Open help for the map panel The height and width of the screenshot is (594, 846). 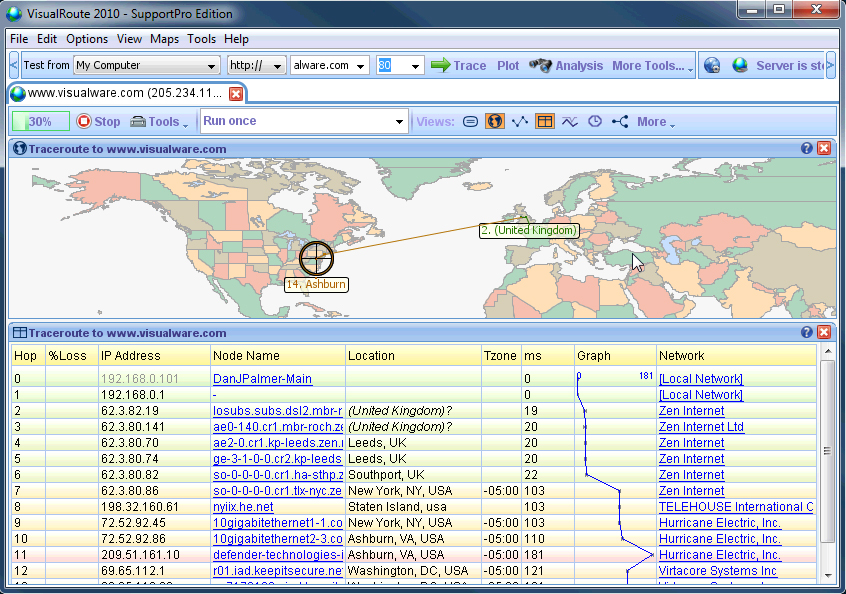click(807, 148)
